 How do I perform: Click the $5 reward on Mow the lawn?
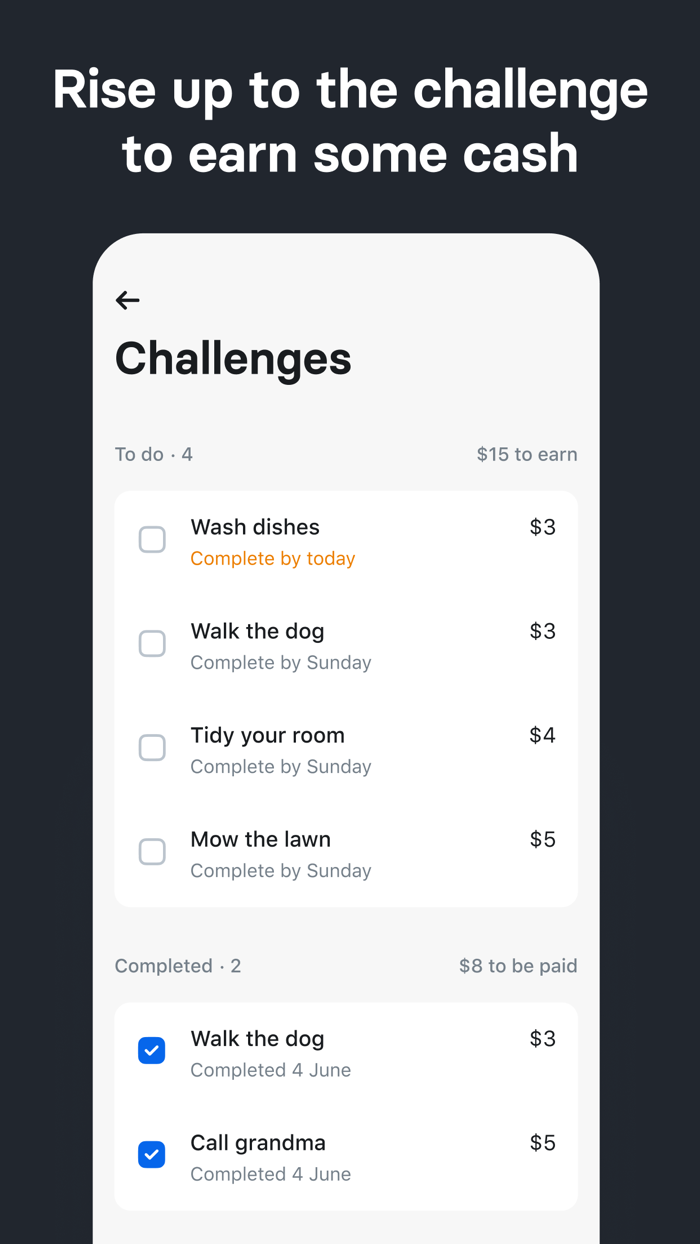tap(543, 839)
